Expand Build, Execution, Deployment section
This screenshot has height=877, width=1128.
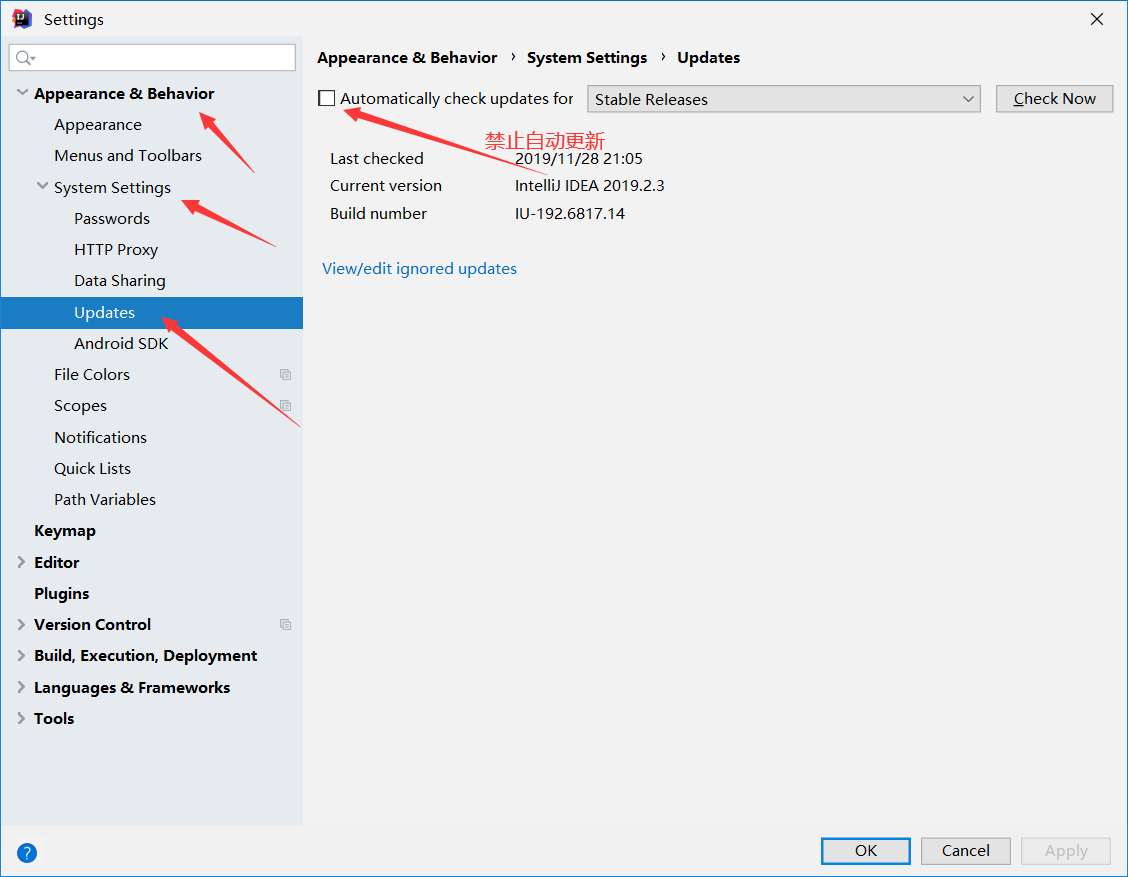(x=22, y=656)
